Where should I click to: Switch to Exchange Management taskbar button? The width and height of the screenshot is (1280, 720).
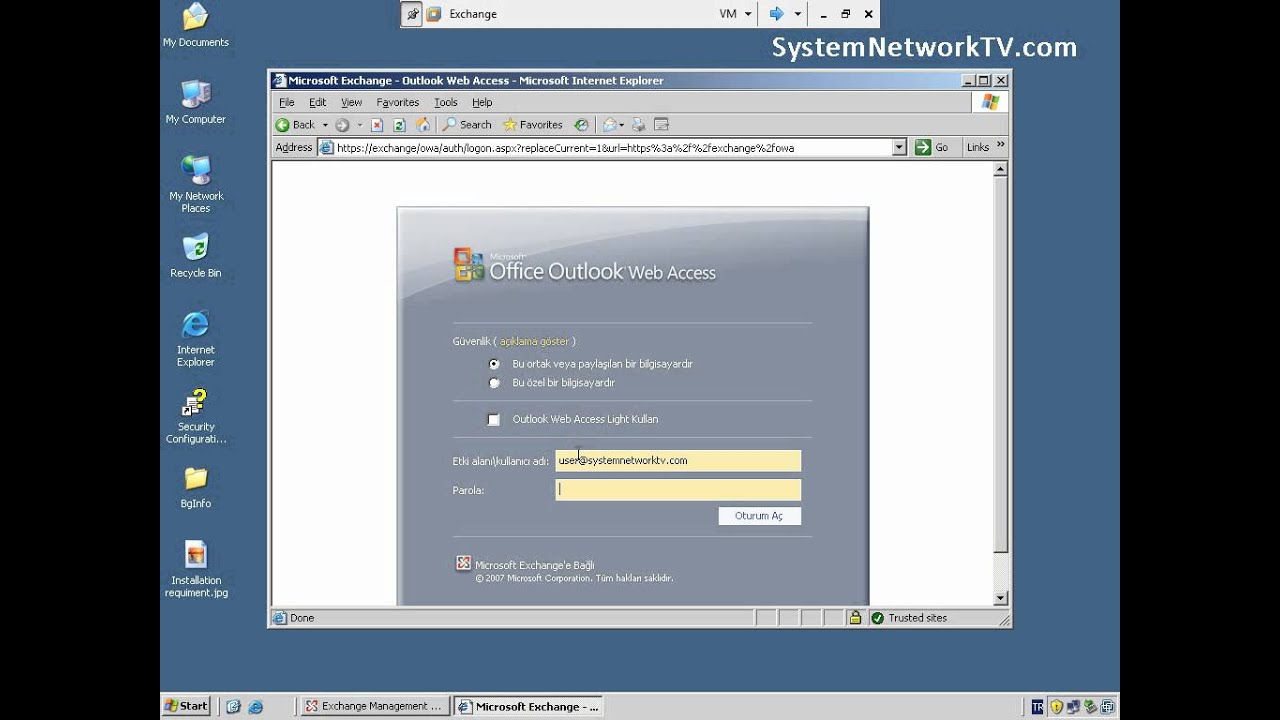tap(374, 706)
